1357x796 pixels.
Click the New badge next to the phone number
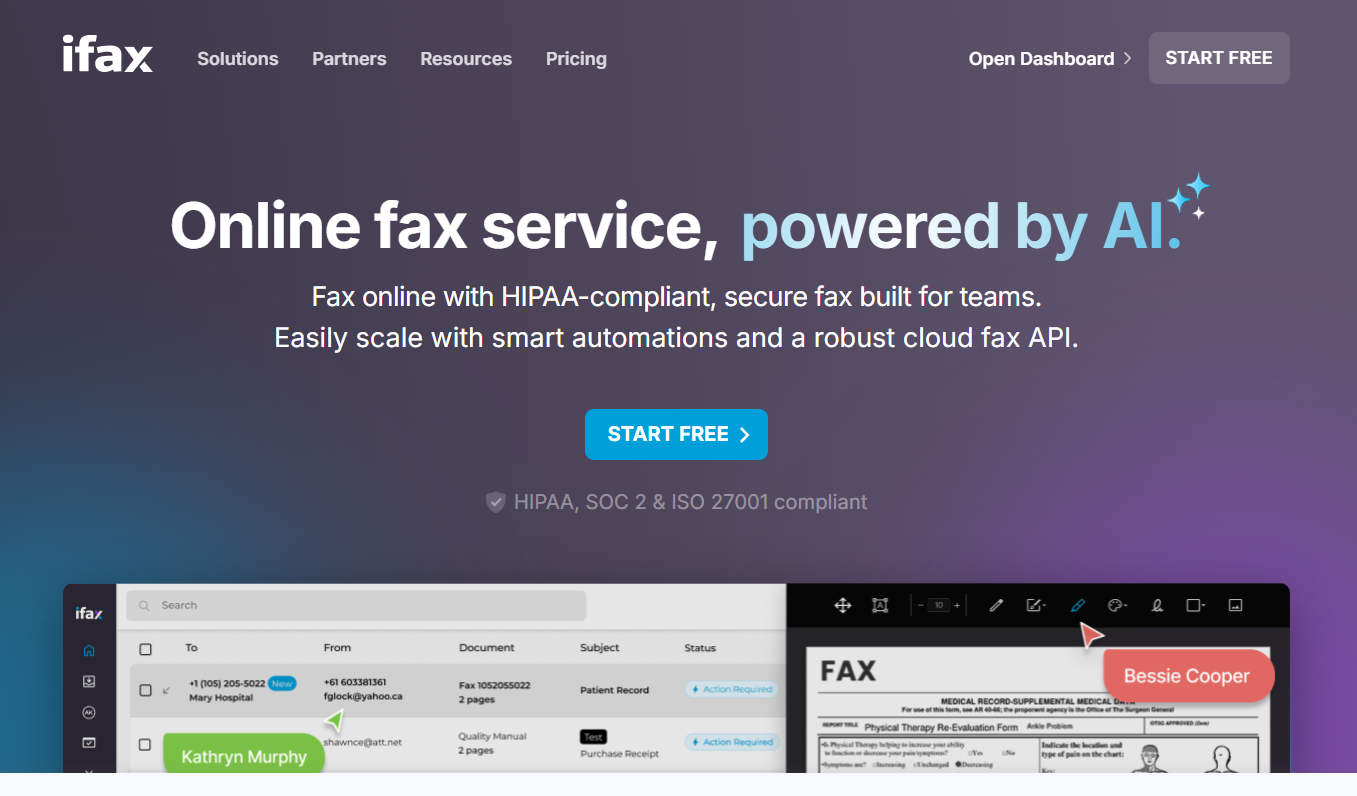(x=282, y=684)
